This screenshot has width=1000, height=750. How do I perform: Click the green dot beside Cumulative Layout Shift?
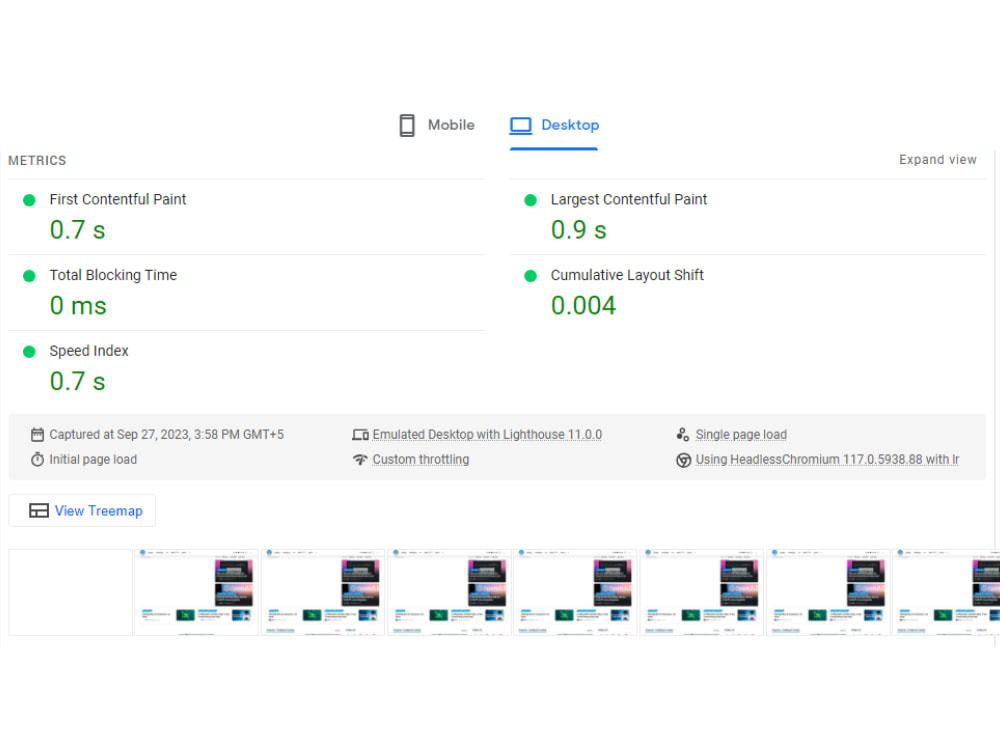[531, 276]
